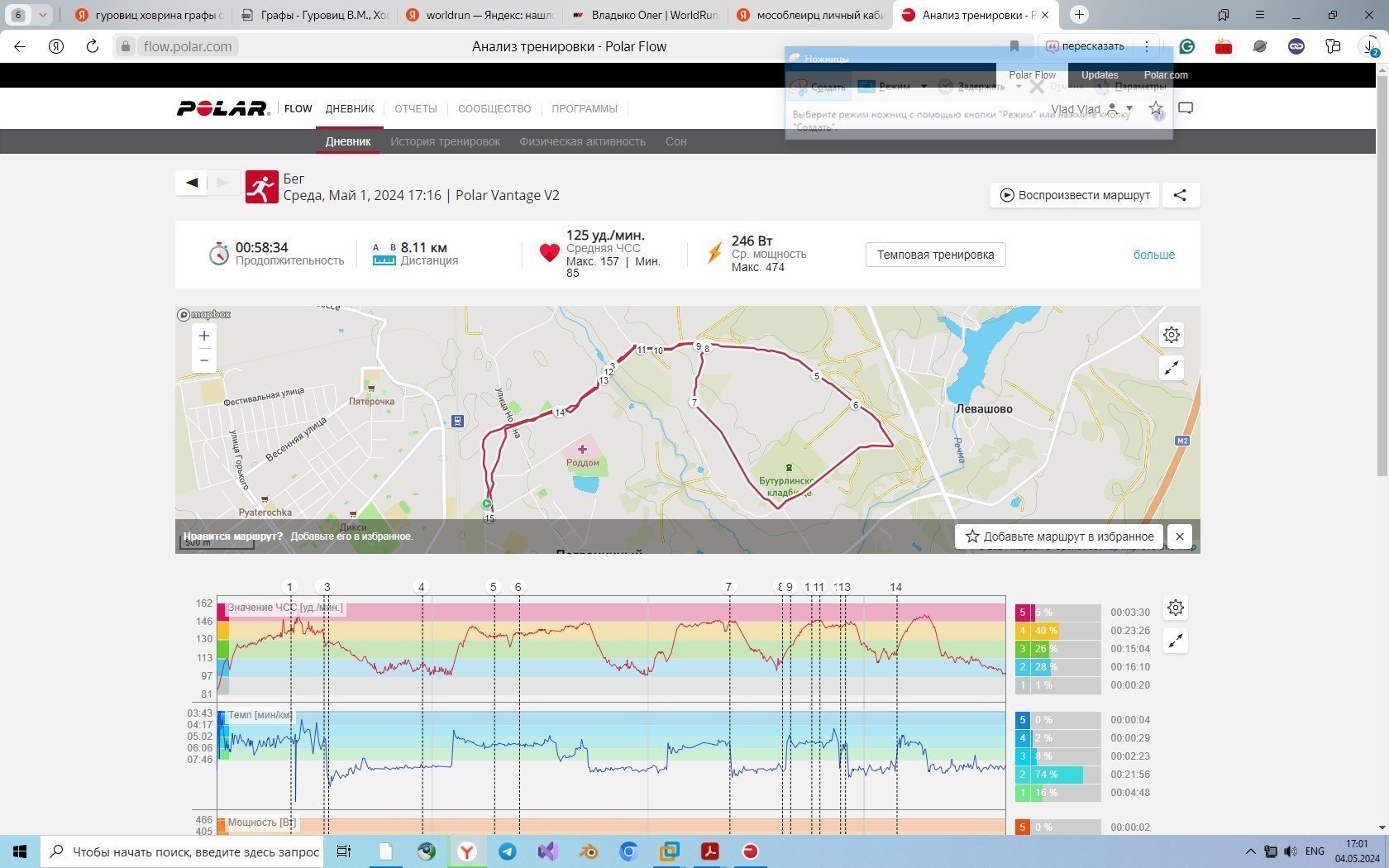Viewport: 1389px width, 868px height.
Task: Expand the tab group dropdown showing 6
Action: (42, 15)
